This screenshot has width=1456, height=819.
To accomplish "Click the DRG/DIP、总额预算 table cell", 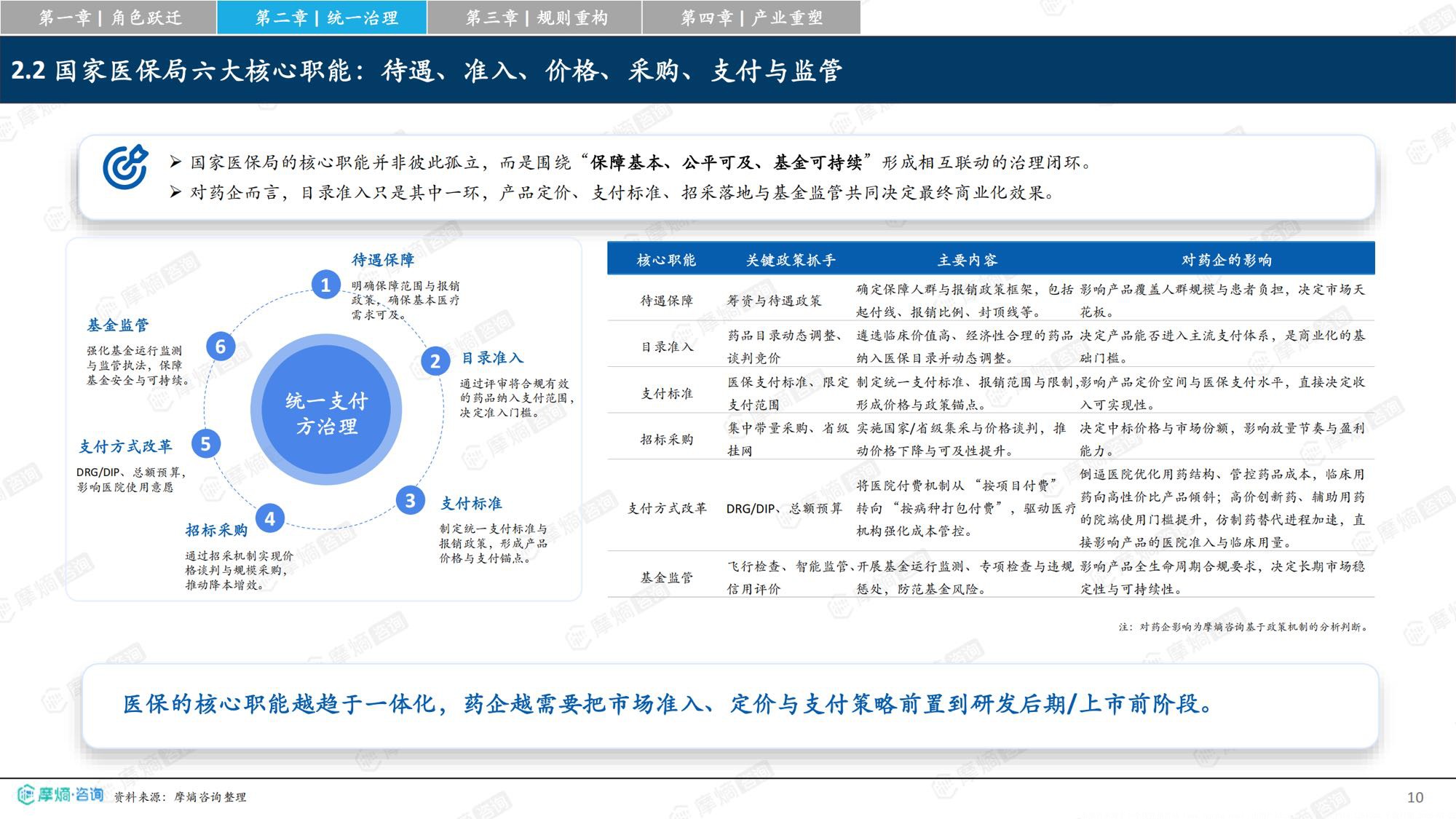I will click(784, 508).
